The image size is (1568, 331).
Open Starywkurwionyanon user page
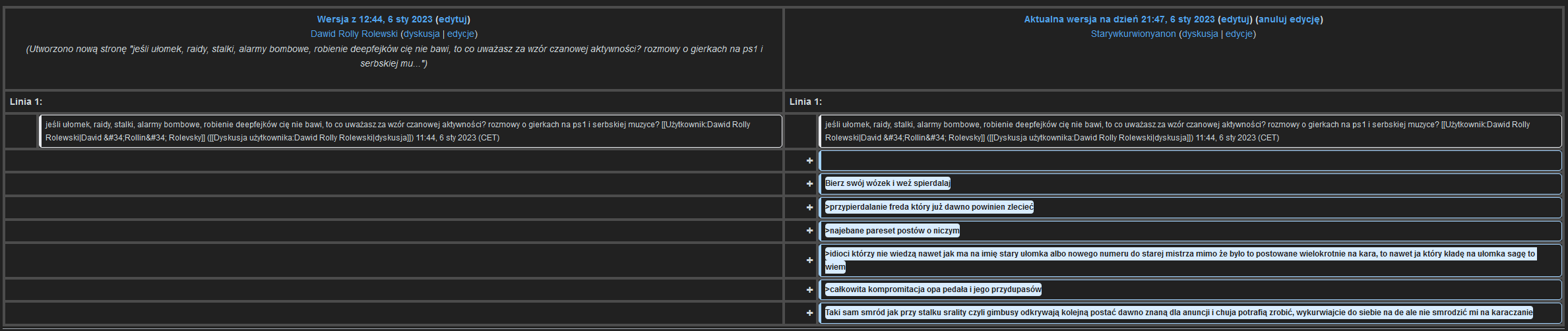pyautogui.click(x=1133, y=34)
